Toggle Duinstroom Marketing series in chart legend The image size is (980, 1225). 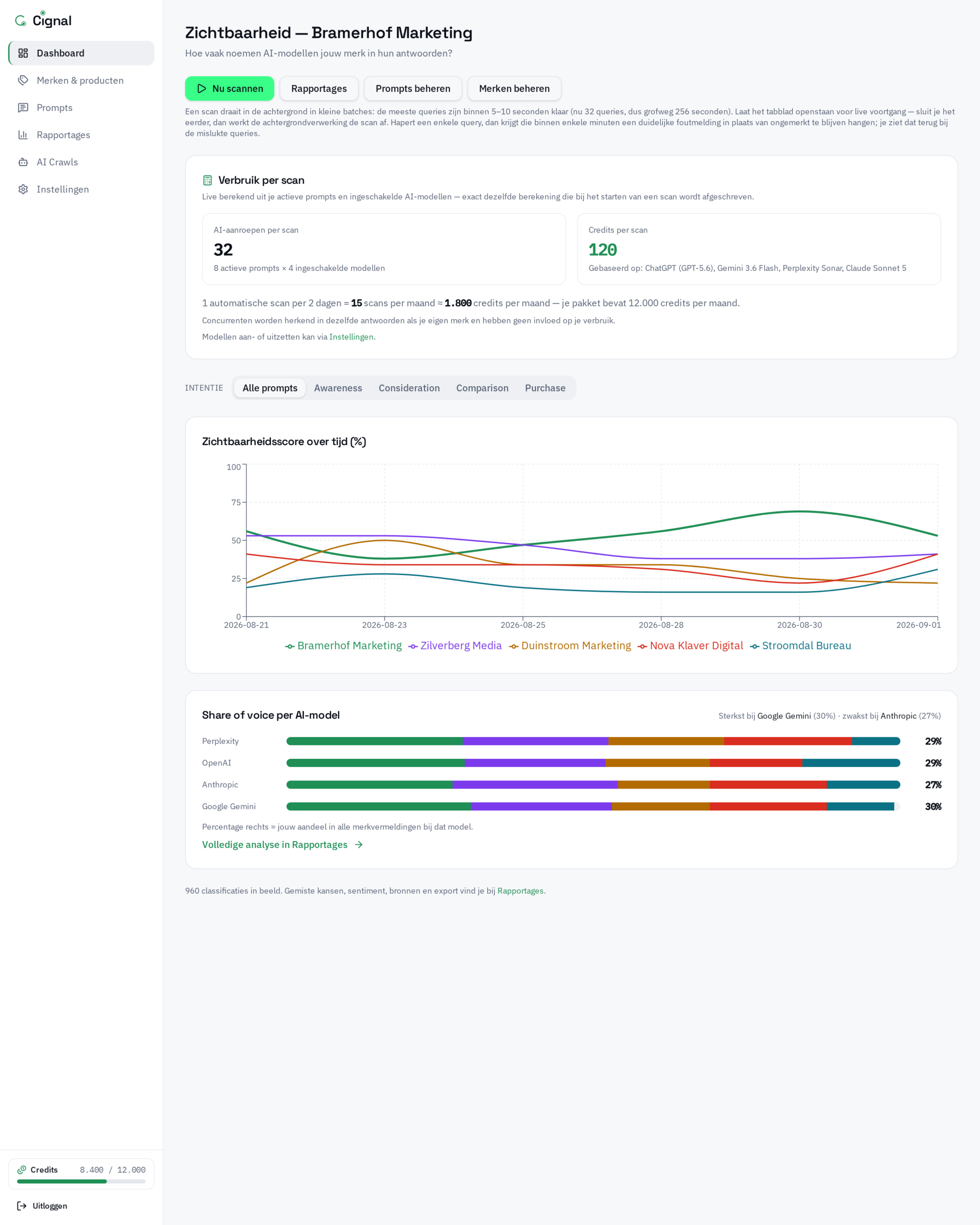[x=570, y=646]
